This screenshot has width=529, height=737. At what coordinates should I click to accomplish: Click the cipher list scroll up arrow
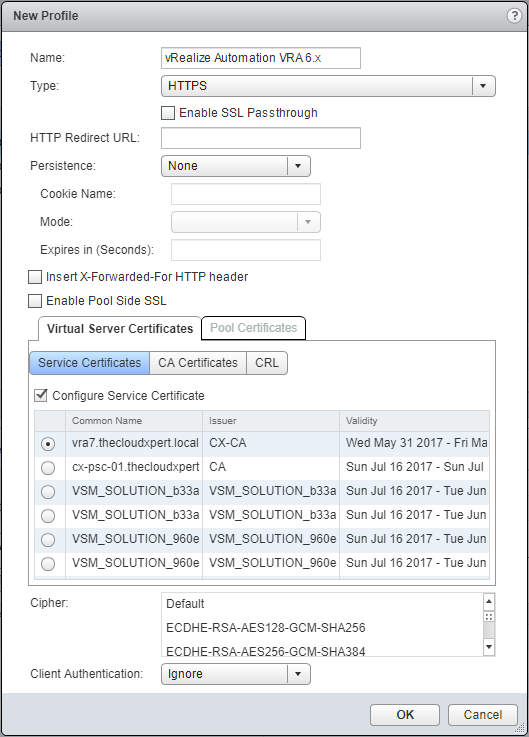[489, 601]
